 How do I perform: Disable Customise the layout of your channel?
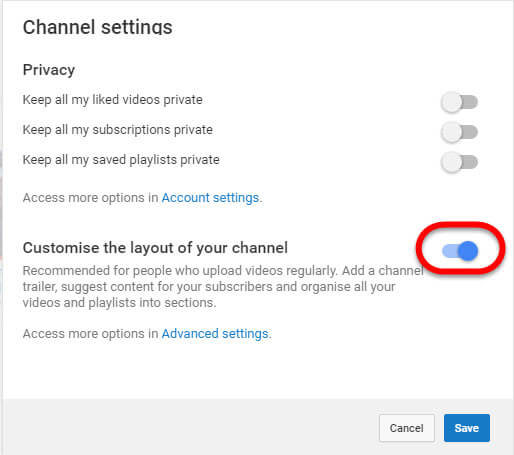(x=460, y=251)
